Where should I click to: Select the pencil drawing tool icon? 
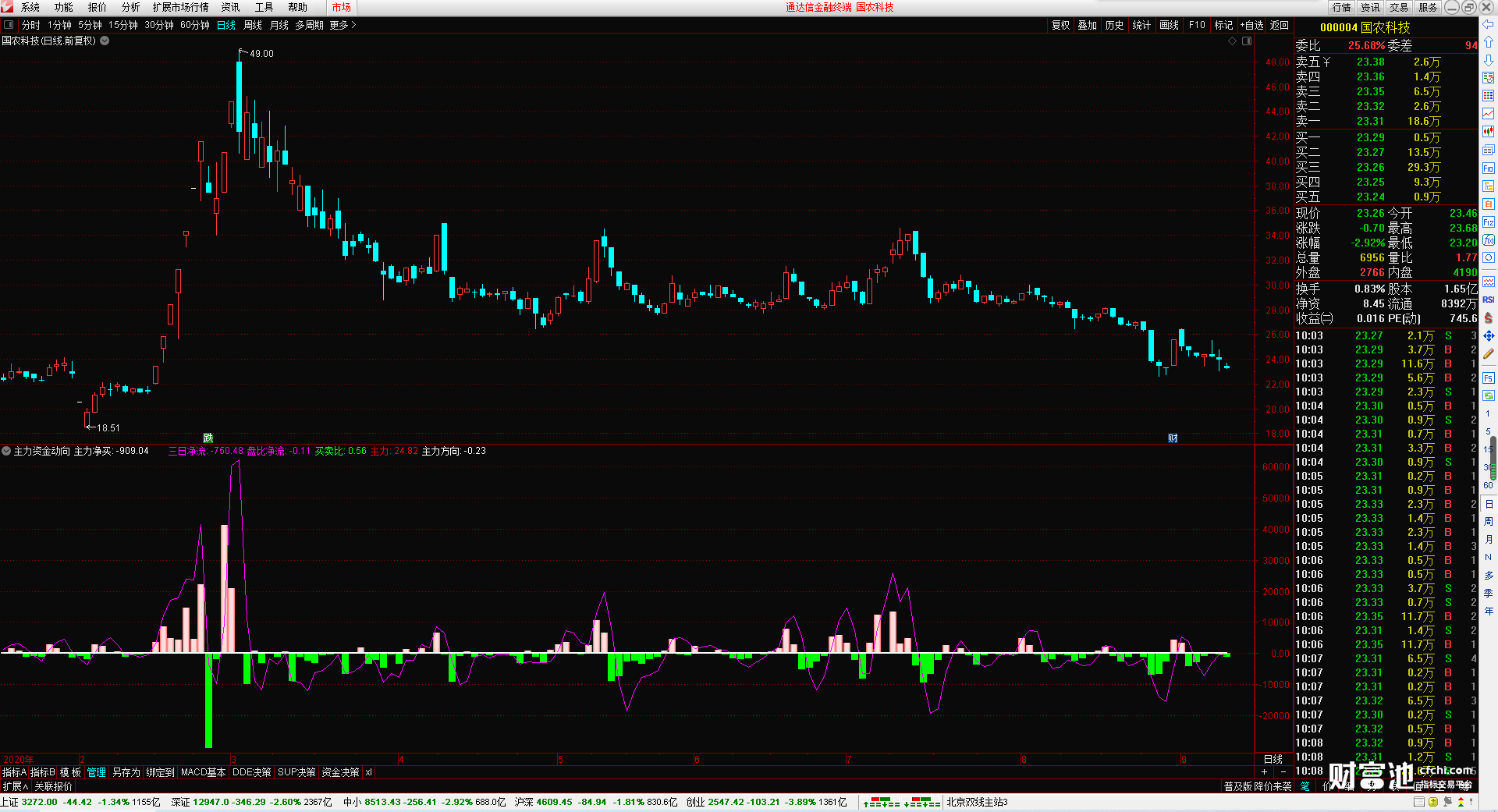pos(1489,354)
